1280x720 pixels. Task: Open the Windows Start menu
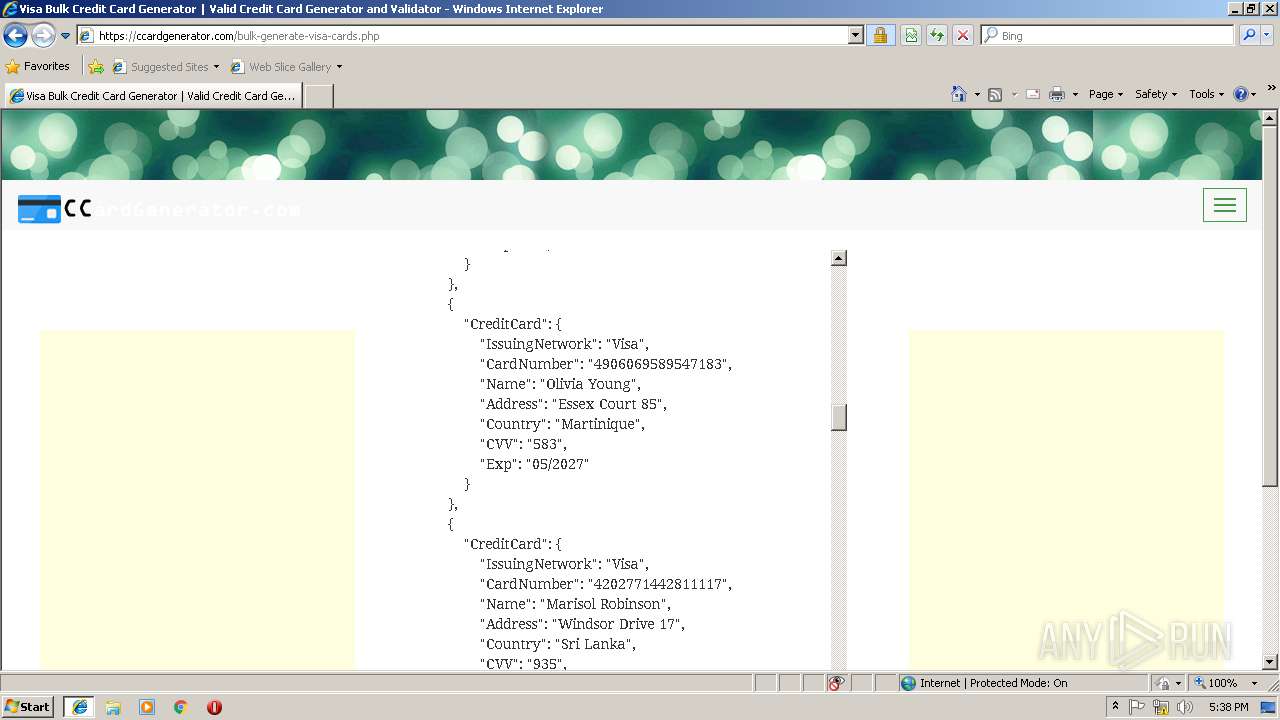pyautogui.click(x=28, y=707)
